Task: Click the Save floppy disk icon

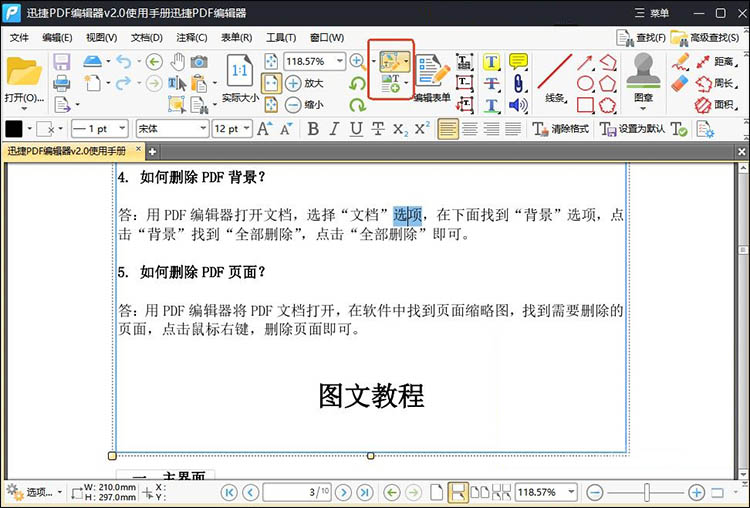Action: [x=62, y=62]
